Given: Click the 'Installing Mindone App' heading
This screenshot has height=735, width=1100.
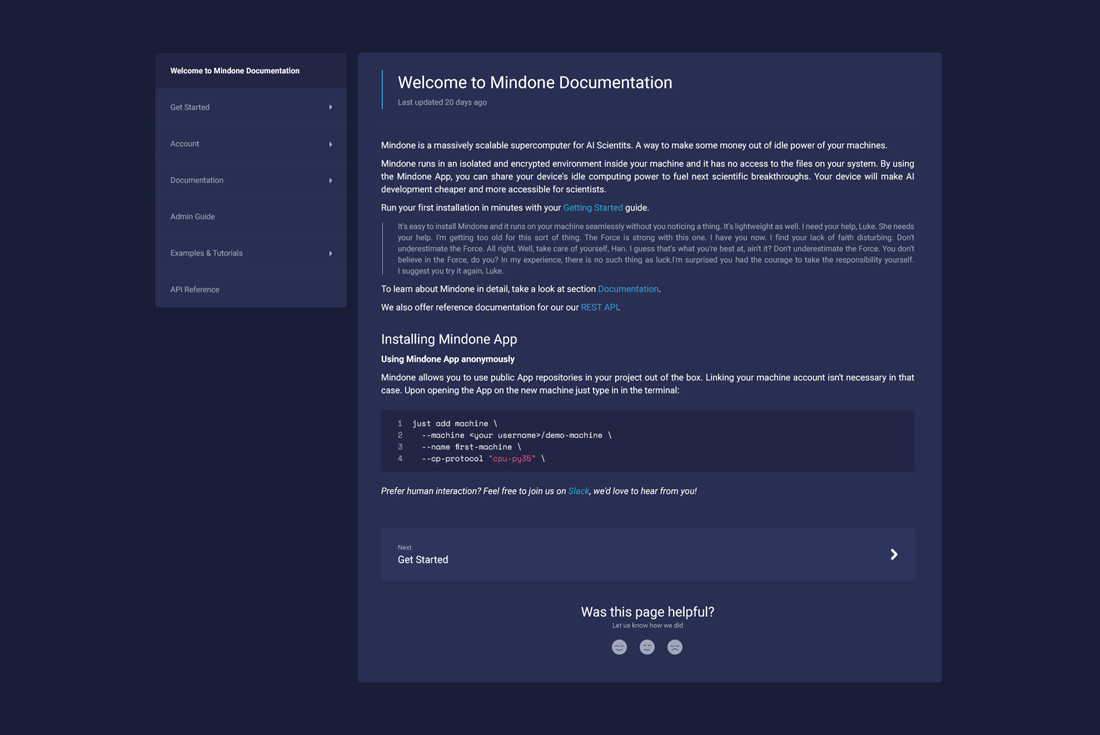Looking at the screenshot, I should pyautogui.click(x=449, y=339).
